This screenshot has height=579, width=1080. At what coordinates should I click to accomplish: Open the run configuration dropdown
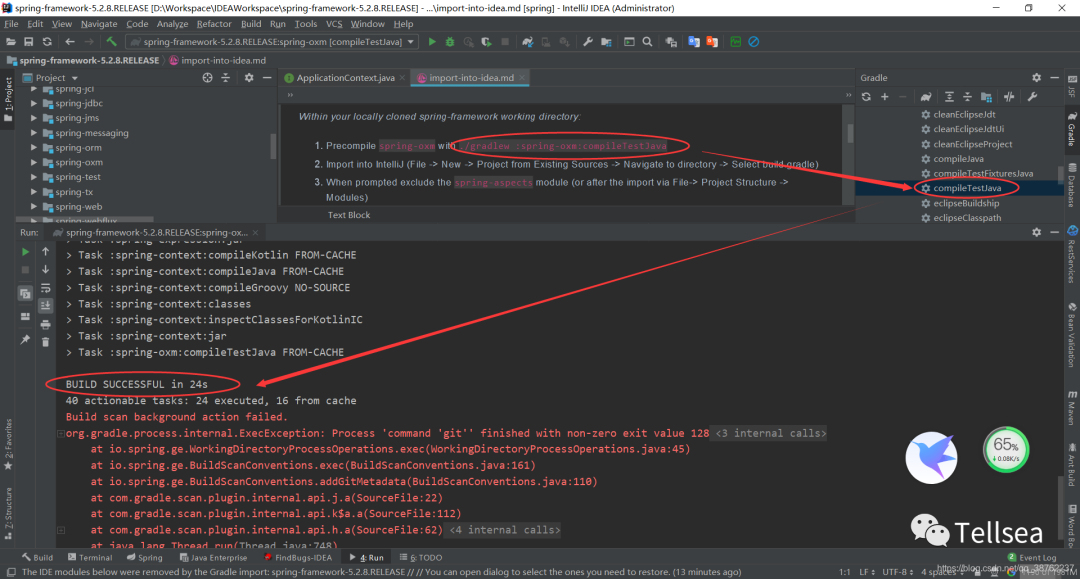[x=411, y=42]
